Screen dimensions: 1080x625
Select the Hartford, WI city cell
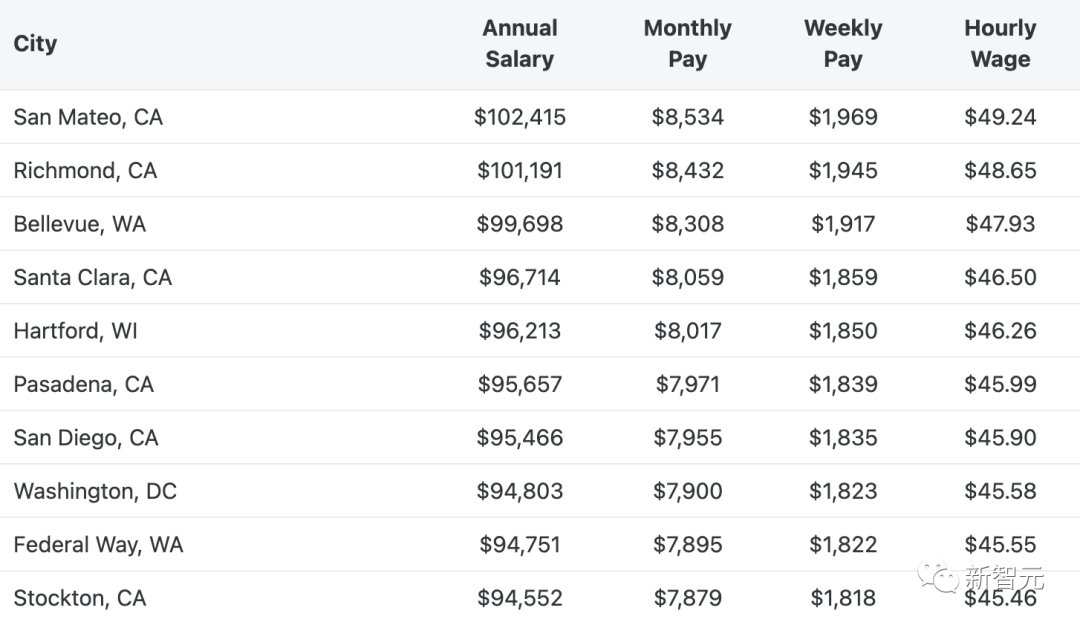point(76,331)
